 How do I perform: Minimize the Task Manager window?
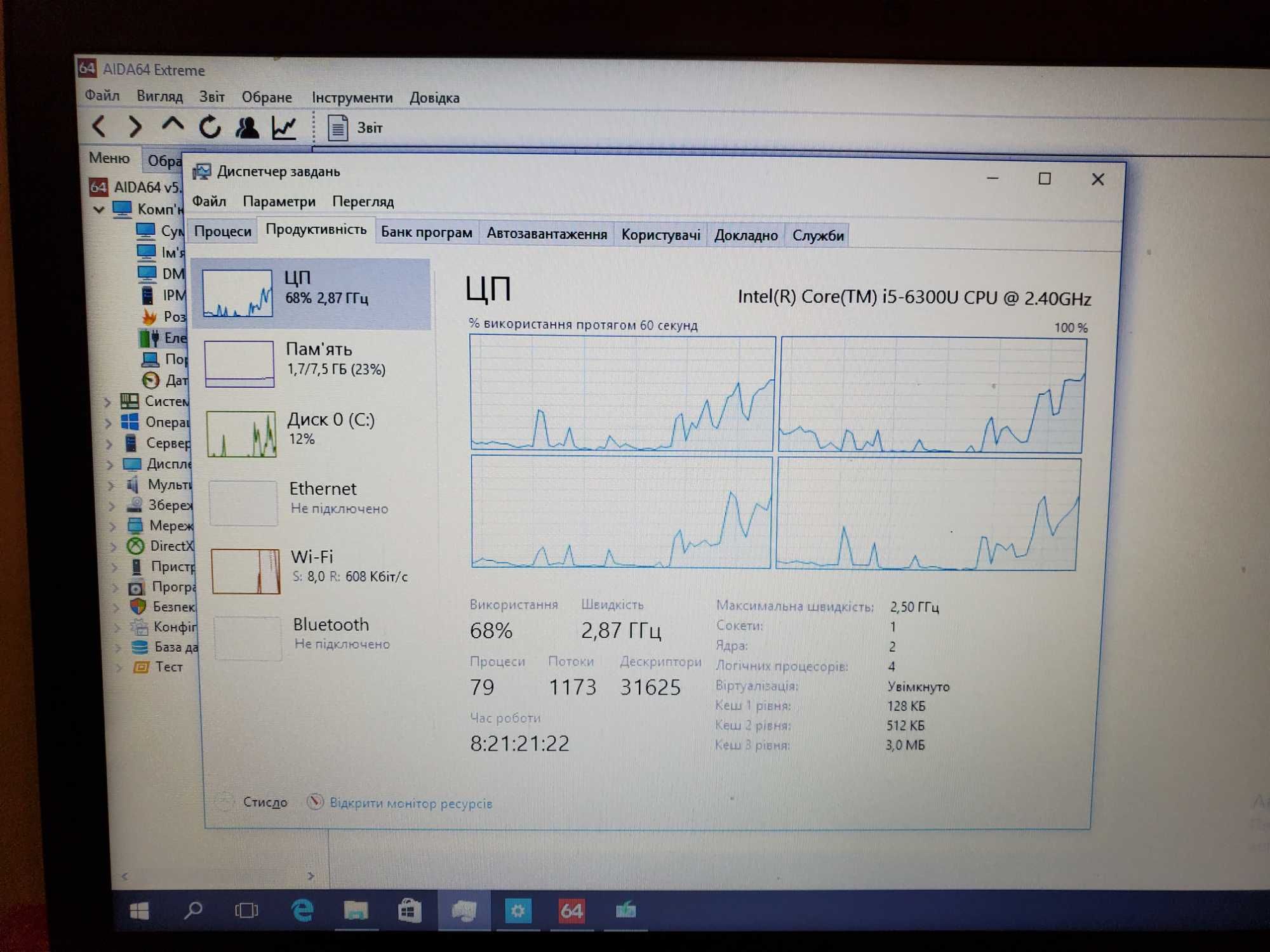993,178
